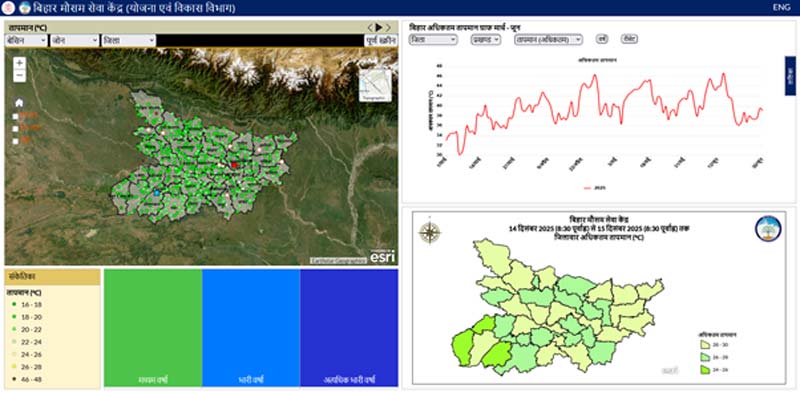Viewport: 800px width, 393px height.
Task: Click the weather centre round logo in header
Action: [x=24, y=8]
